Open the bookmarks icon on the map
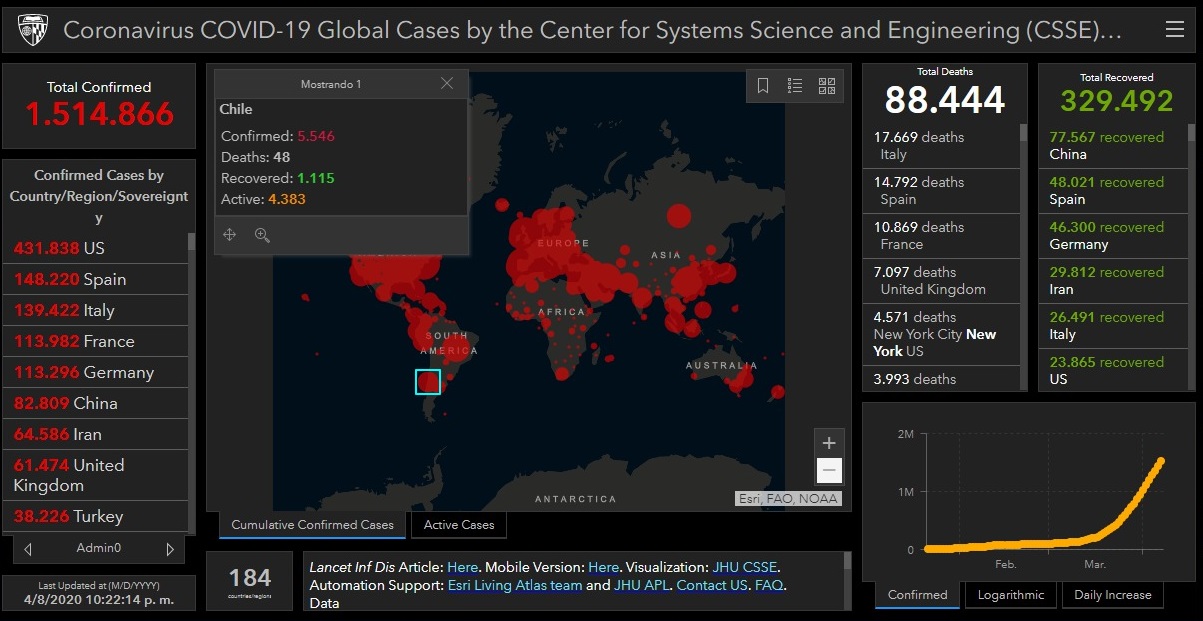 763,86
